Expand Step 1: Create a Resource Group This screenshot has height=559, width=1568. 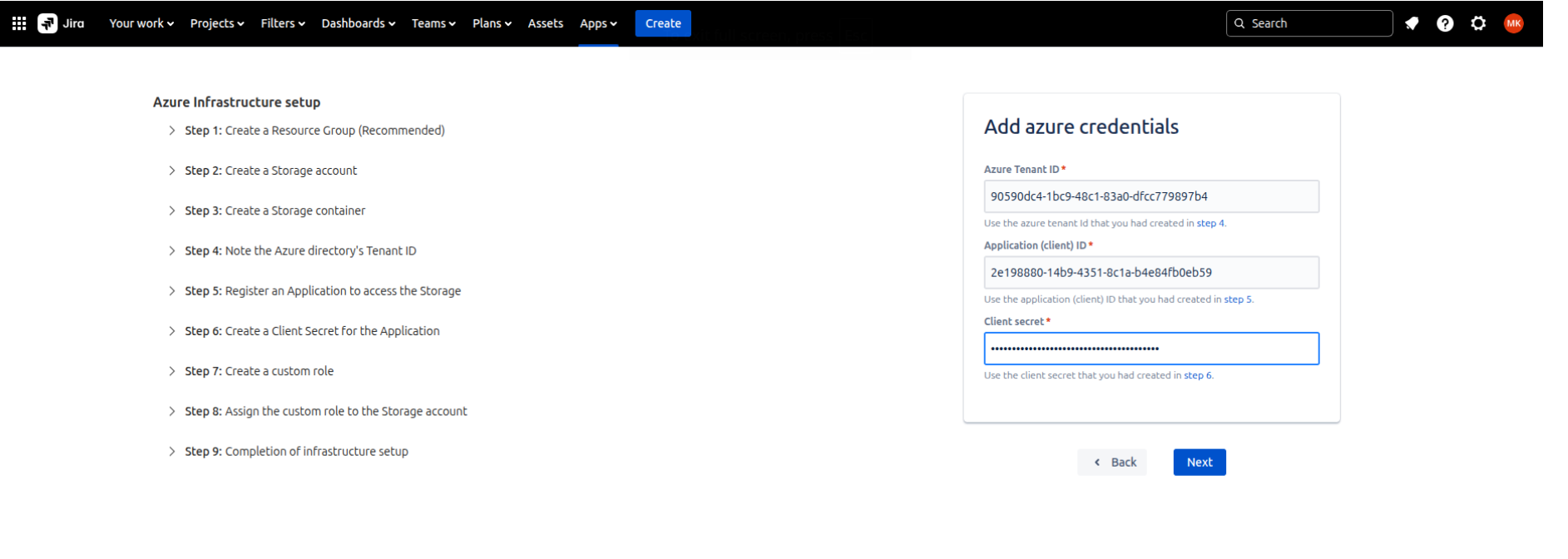[314, 131]
